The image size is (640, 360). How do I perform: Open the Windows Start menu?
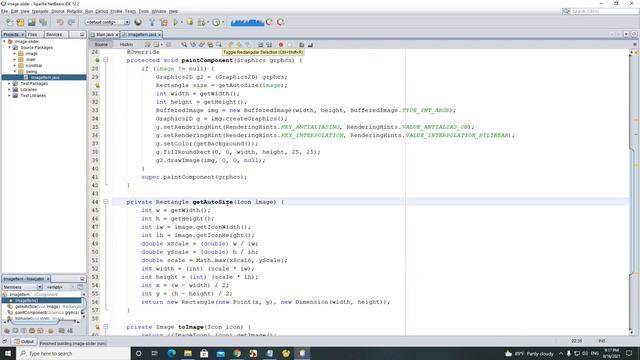pos(8,353)
